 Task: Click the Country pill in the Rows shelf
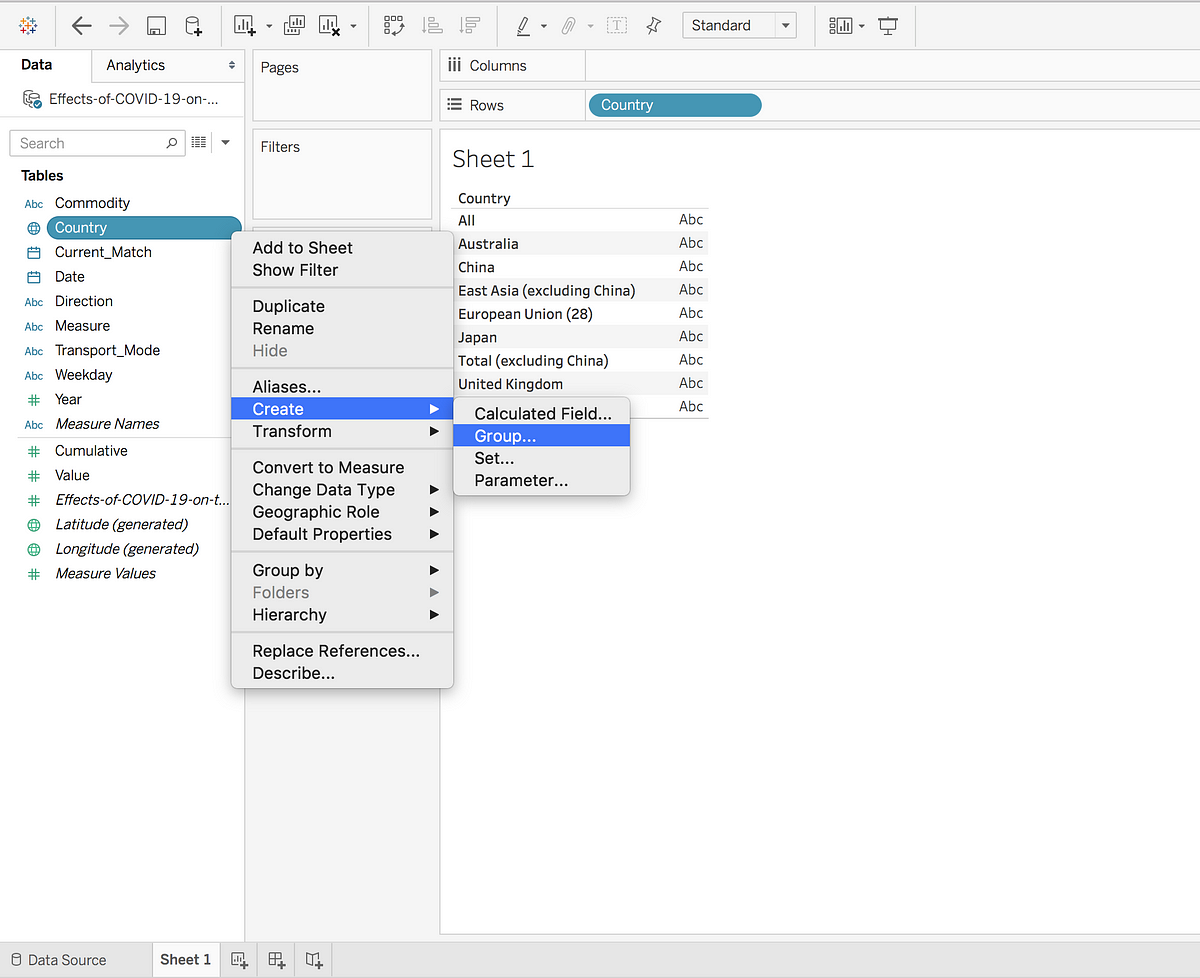(x=674, y=104)
